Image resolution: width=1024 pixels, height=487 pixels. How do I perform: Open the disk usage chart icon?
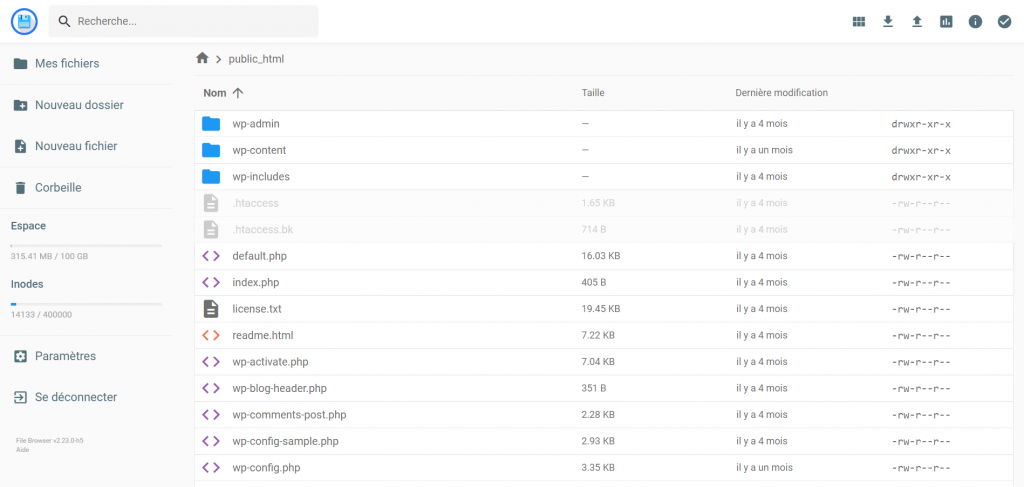[946, 21]
